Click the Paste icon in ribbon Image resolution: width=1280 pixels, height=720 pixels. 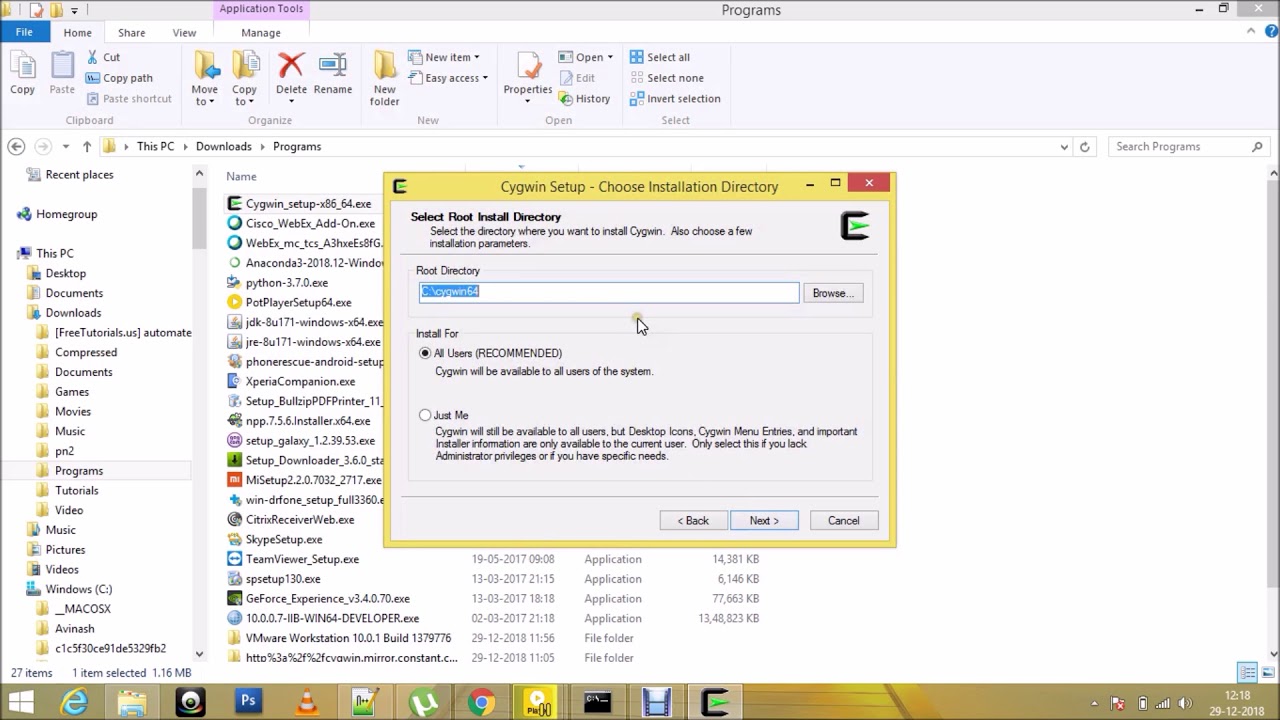click(62, 74)
